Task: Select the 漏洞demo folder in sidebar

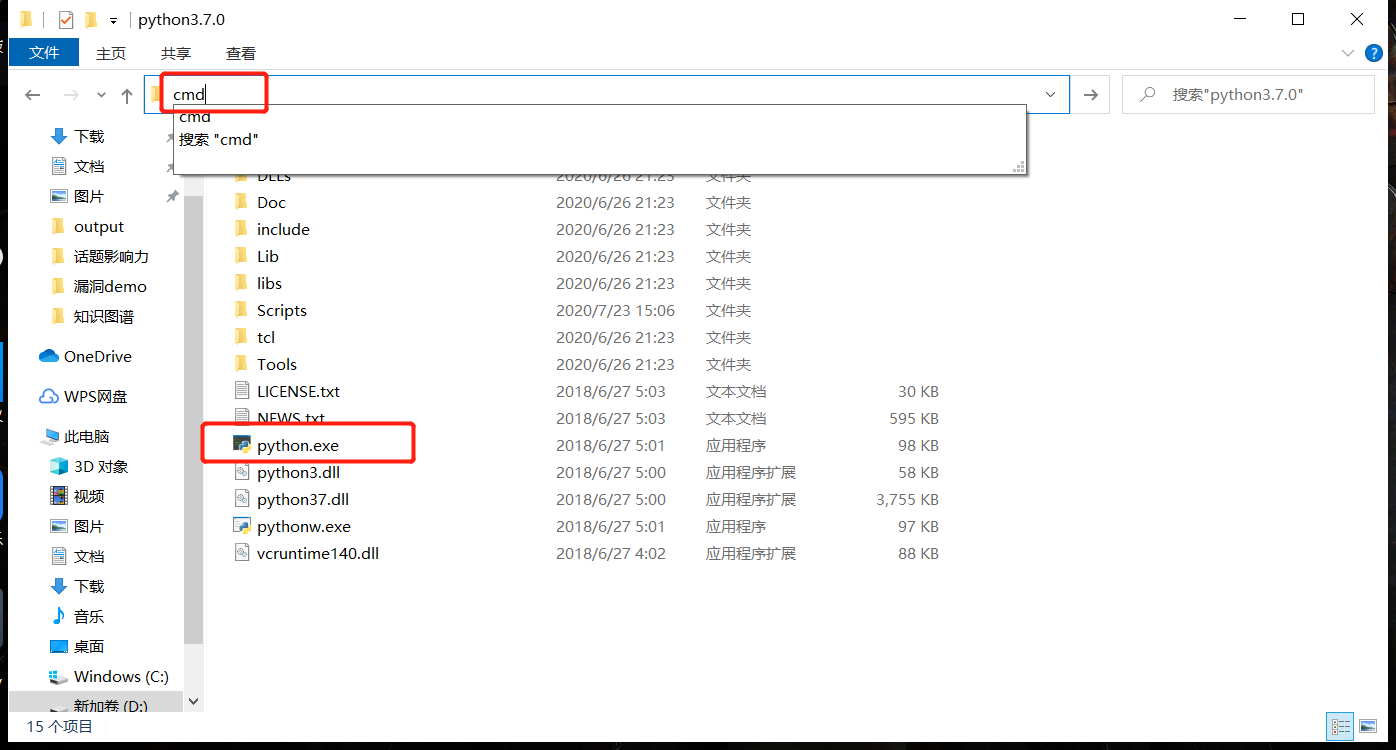Action: click(110, 286)
